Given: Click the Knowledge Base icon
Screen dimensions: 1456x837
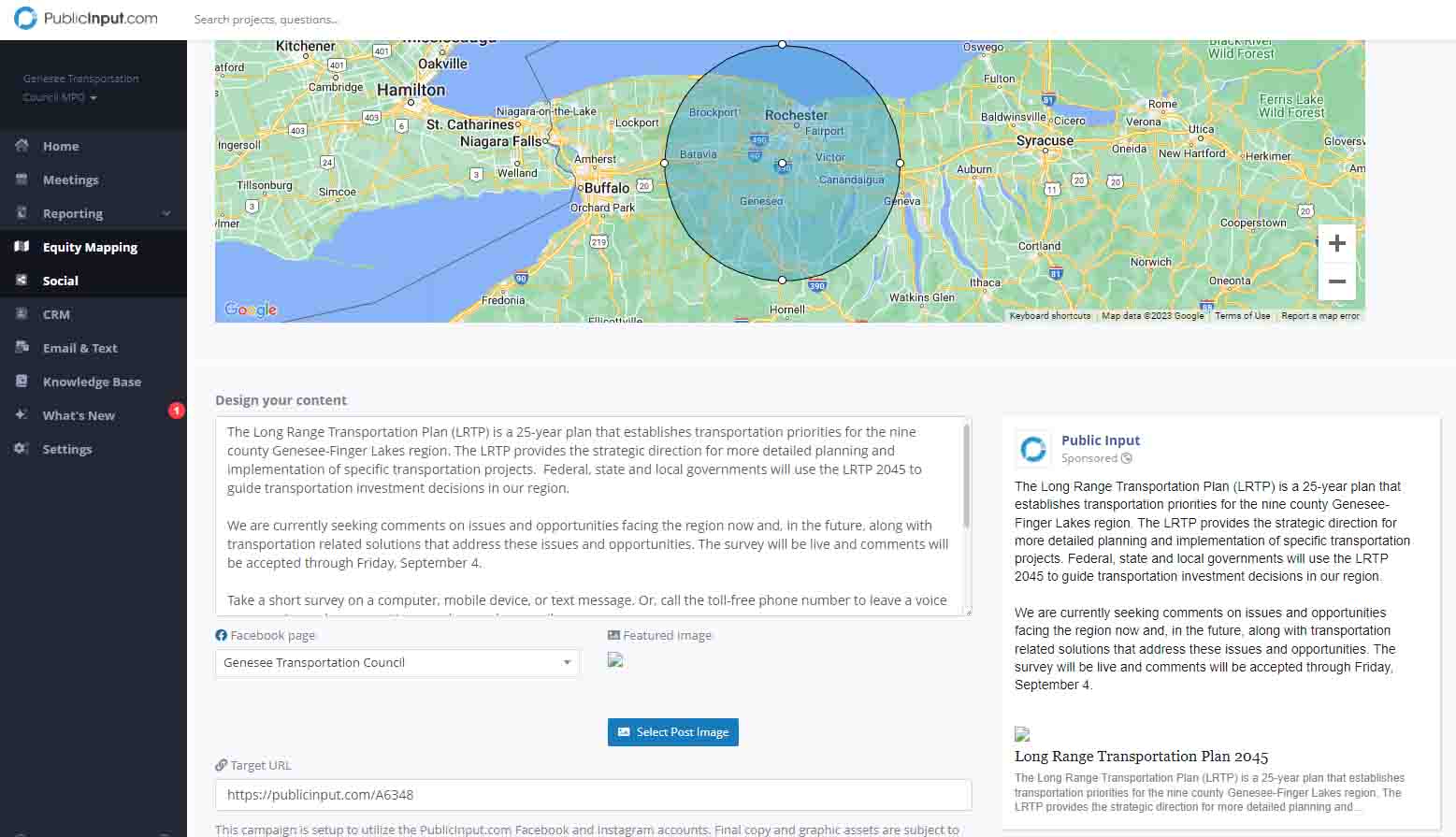Looking at the screenshot, I should click(x=22, y=382).
